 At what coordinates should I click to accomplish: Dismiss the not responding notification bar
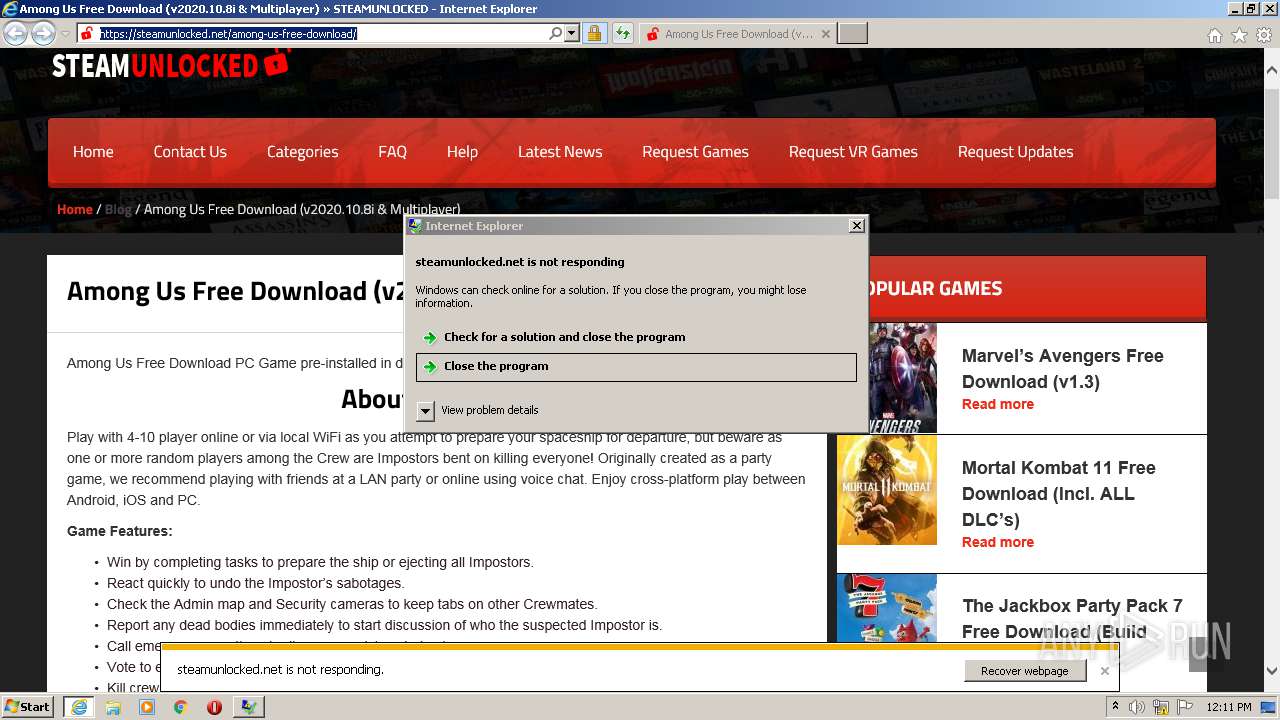[x=1104, y=671]
